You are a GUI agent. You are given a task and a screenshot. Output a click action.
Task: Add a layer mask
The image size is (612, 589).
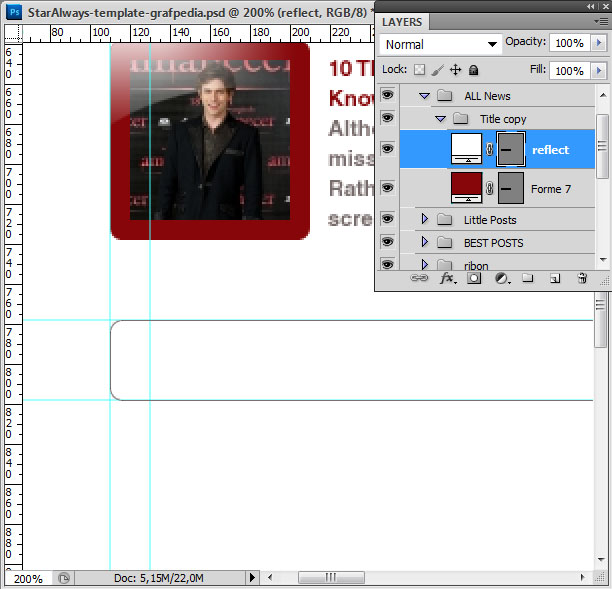[x=474, y=278]
